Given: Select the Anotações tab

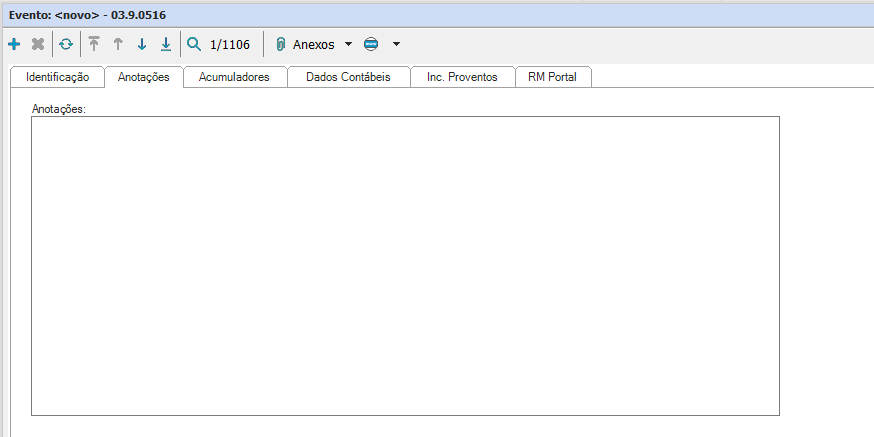Looking at the screenshot, I should click(x=143, y=77).
